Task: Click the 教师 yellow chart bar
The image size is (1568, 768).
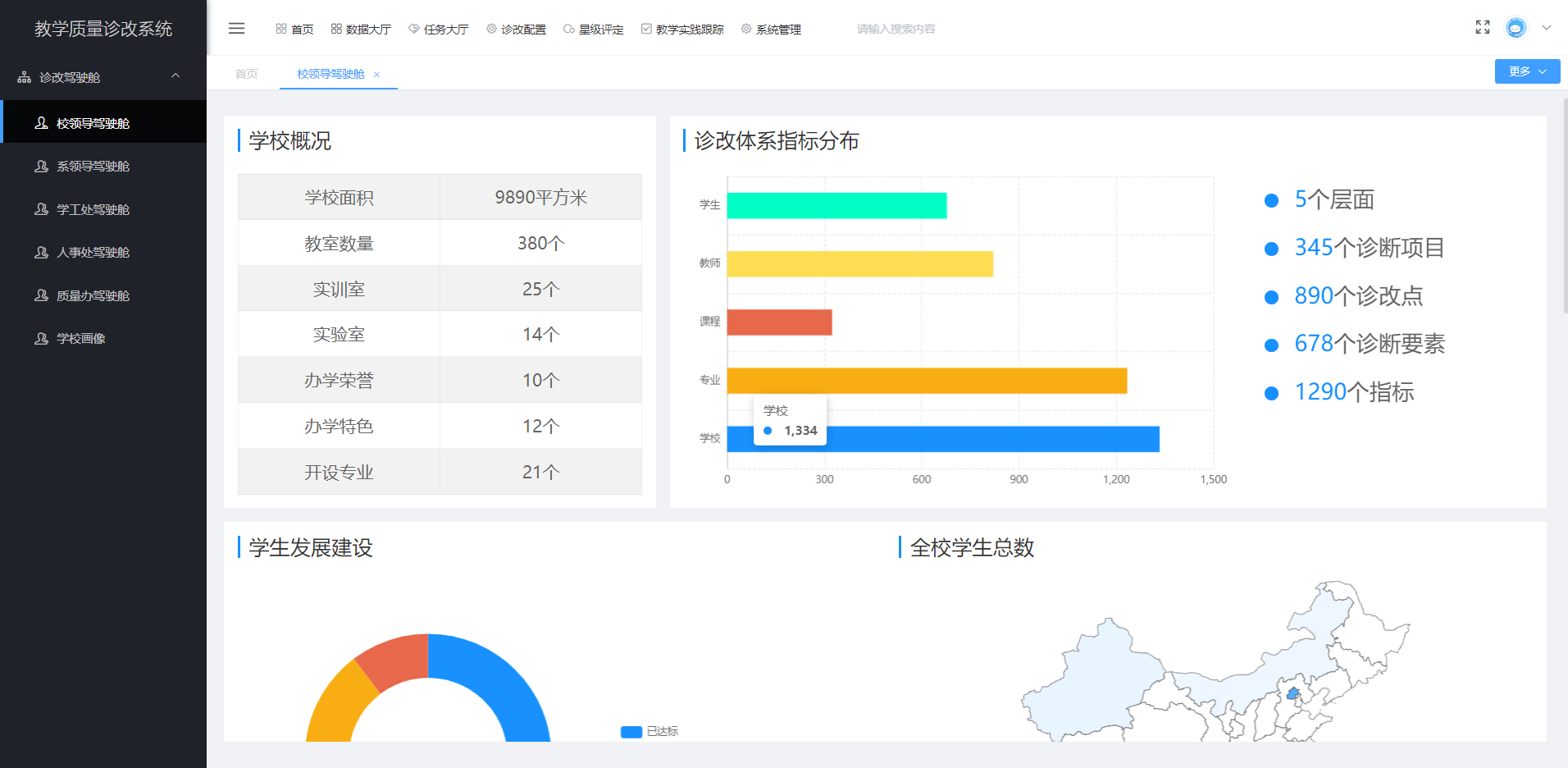Action: point(860,264)
